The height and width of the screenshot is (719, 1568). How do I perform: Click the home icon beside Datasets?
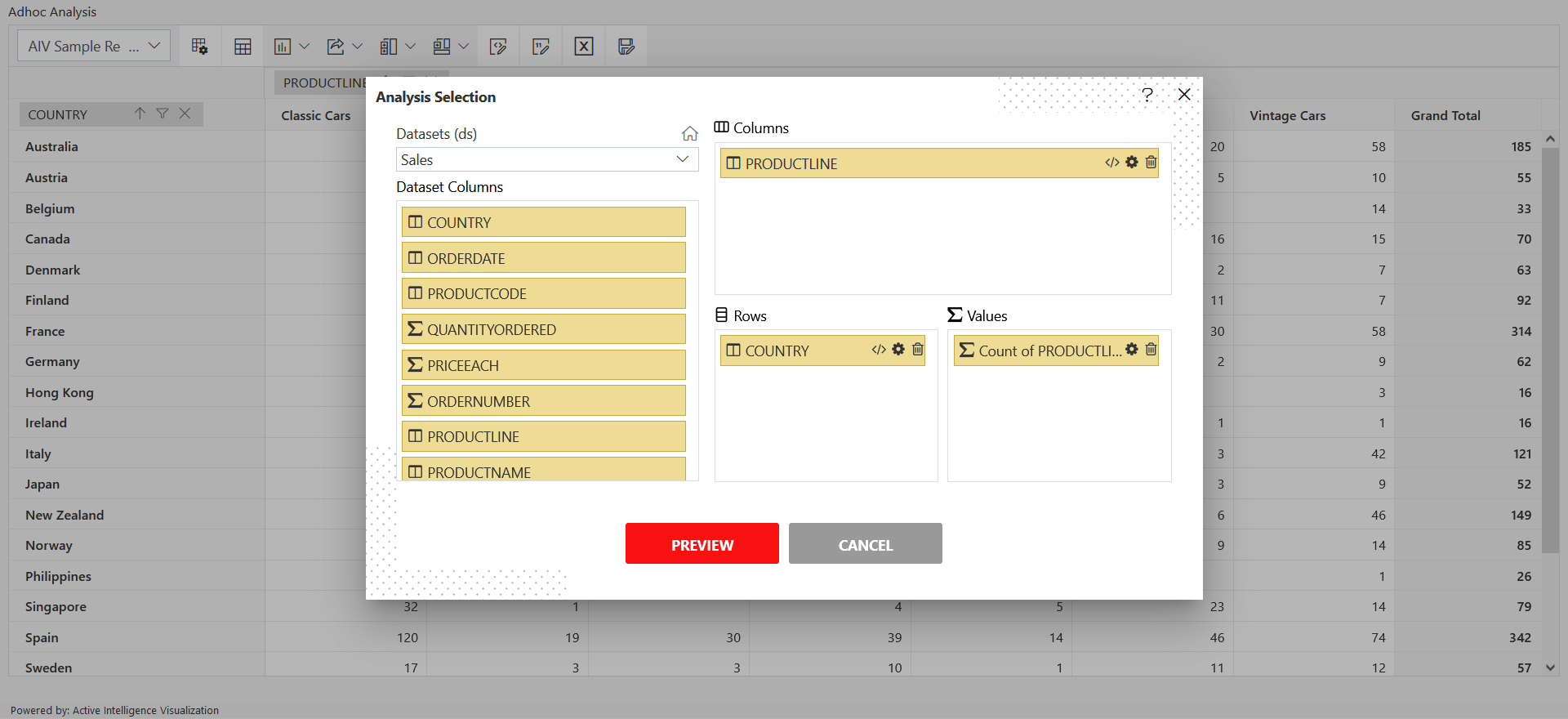(690, 133)
